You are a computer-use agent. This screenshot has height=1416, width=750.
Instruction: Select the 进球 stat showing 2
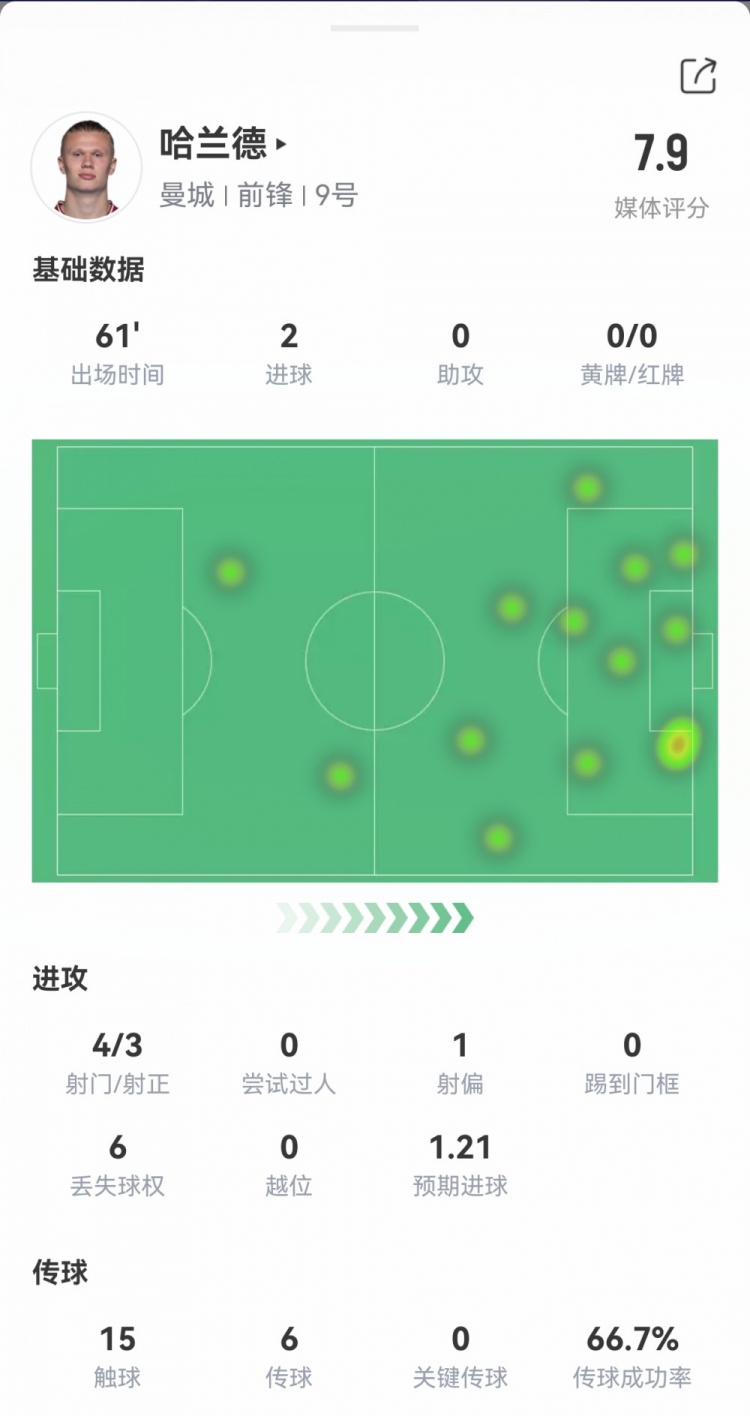(x=289, y=354)
